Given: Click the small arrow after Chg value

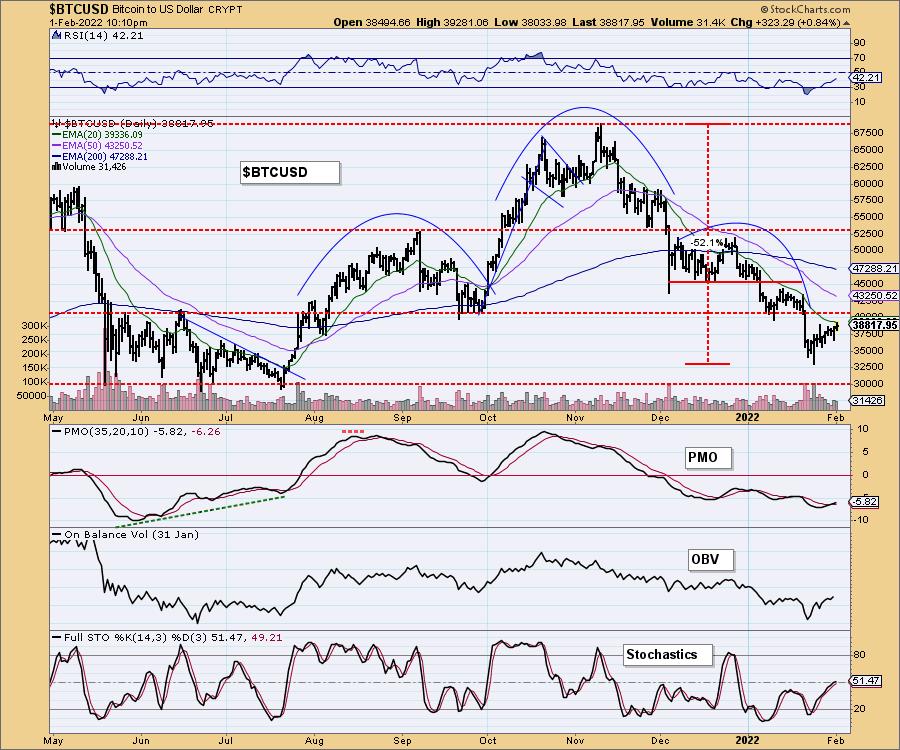Looking at the screenshot, I should (846, 23).
